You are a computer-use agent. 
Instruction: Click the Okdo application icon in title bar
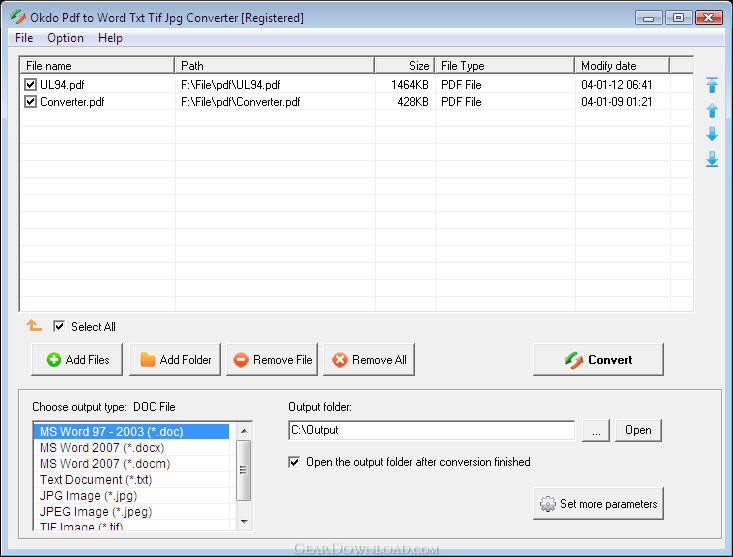(x=18, y=17)
